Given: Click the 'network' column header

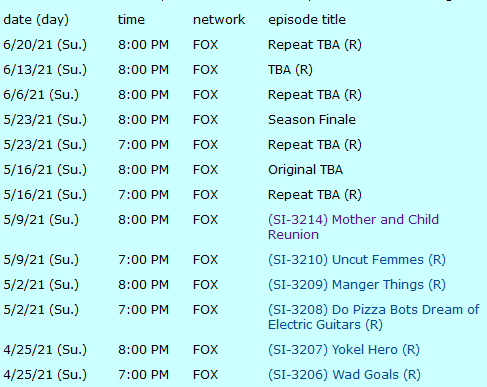Looking at the screenshot, I should tap(219, 20).
